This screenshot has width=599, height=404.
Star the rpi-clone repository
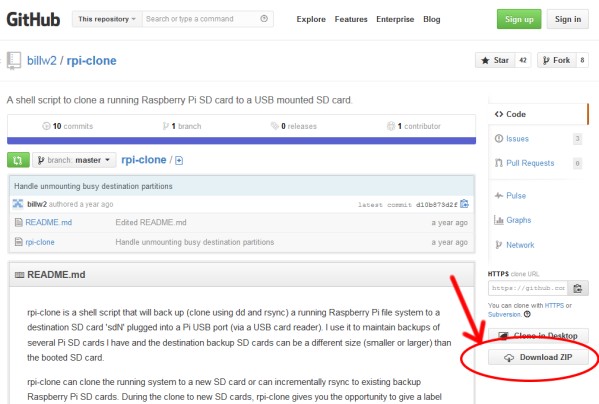pos(495,60)
